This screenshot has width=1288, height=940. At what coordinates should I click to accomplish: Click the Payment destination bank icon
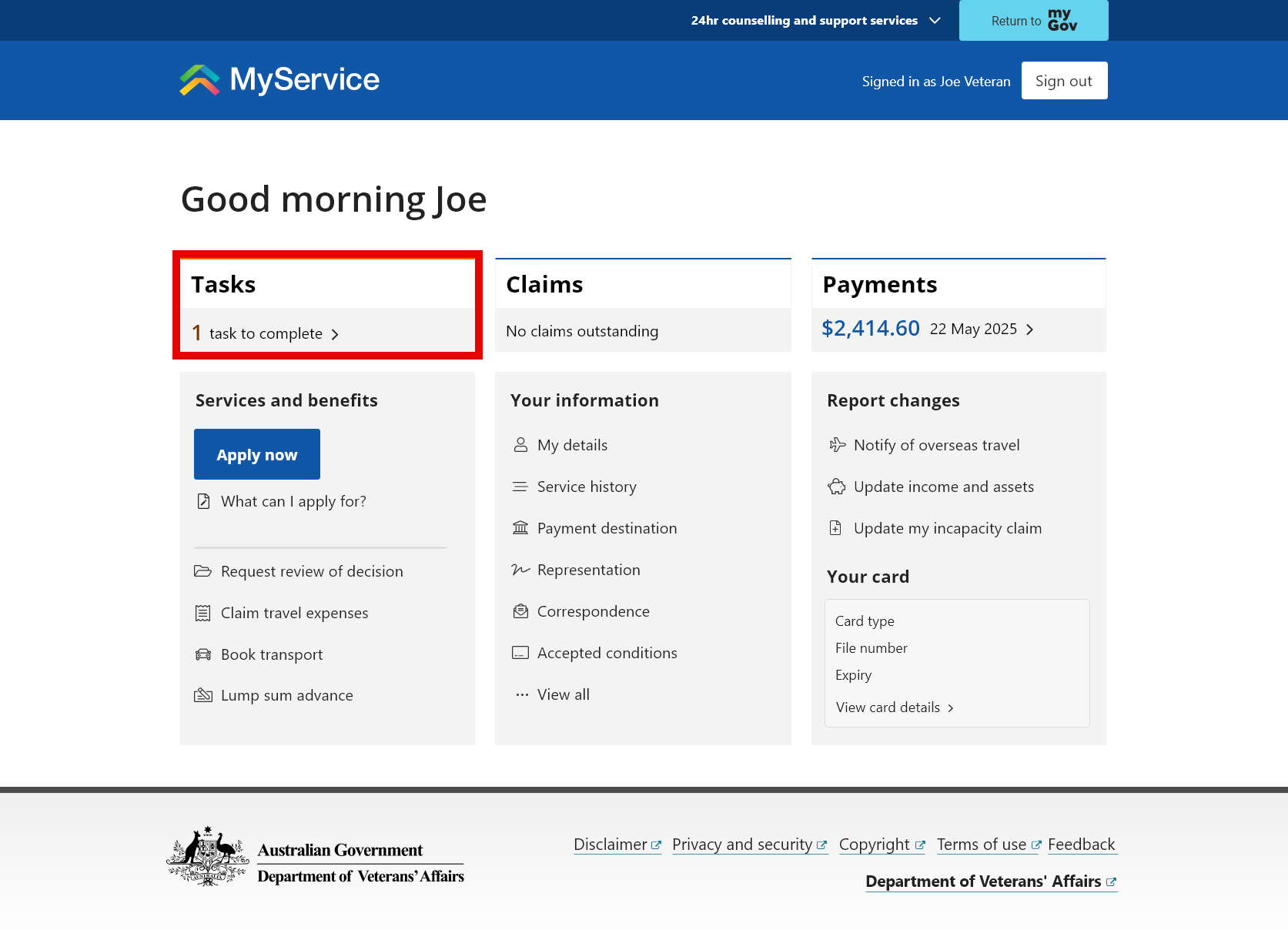coord(522,528)
